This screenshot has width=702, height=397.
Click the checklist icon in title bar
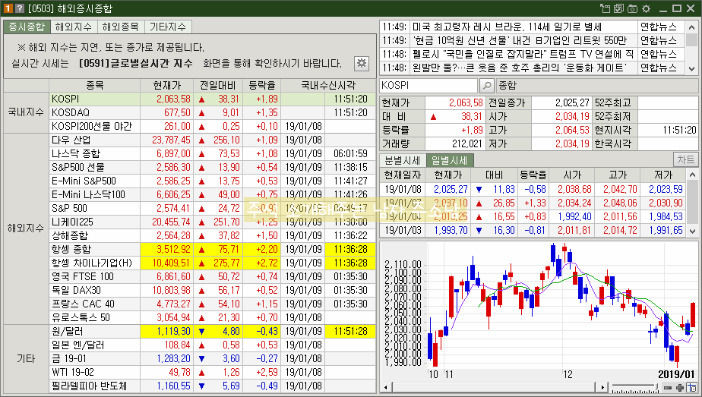(619, 9)
